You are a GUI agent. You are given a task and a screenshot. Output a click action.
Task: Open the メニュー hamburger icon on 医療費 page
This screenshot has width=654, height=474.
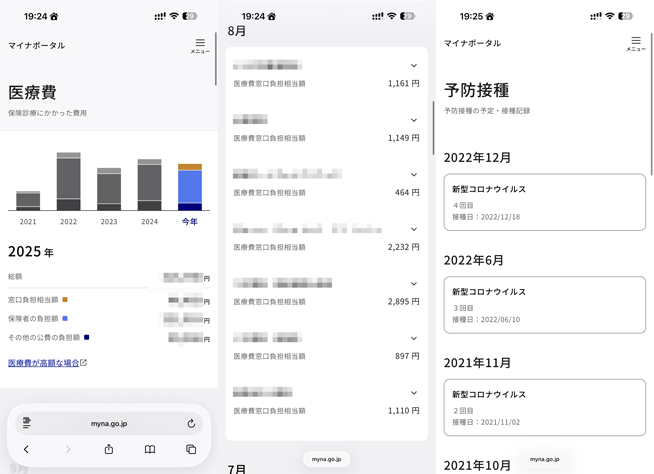point(200,45)
